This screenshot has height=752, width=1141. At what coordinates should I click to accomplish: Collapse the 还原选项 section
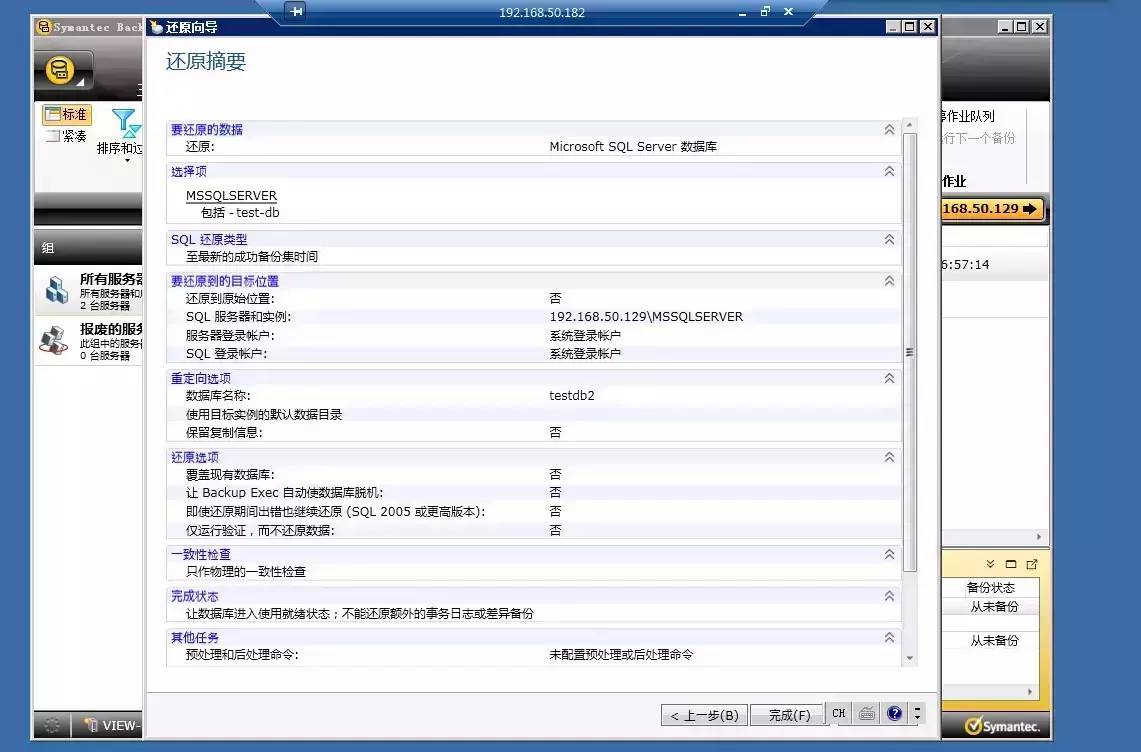click(x=889, y=457)
